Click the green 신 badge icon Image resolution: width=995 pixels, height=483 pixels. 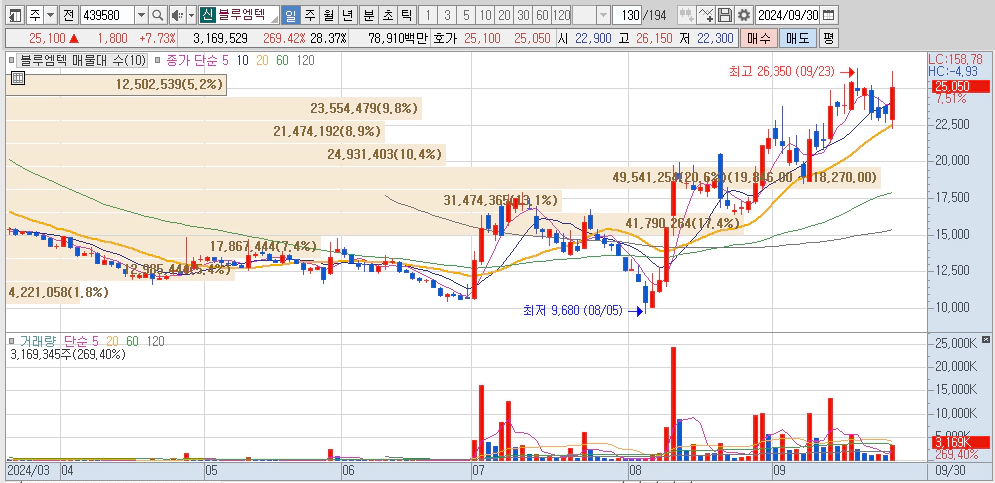pos(208,15)
